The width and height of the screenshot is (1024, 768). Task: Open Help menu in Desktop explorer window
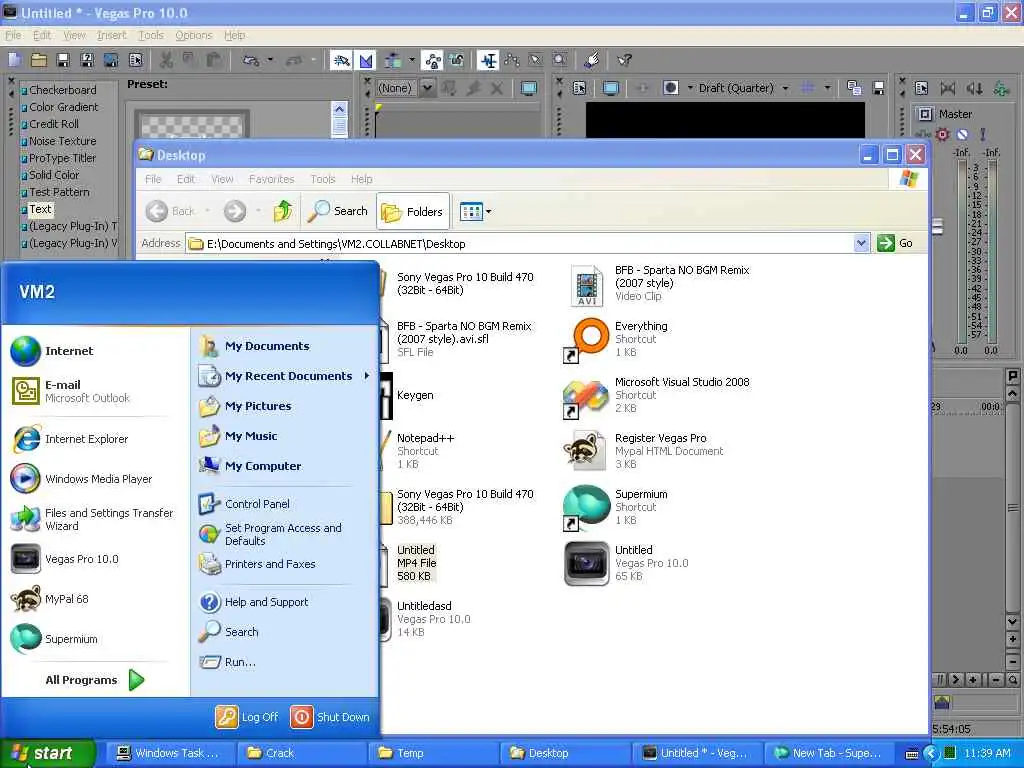click(361, 179)
